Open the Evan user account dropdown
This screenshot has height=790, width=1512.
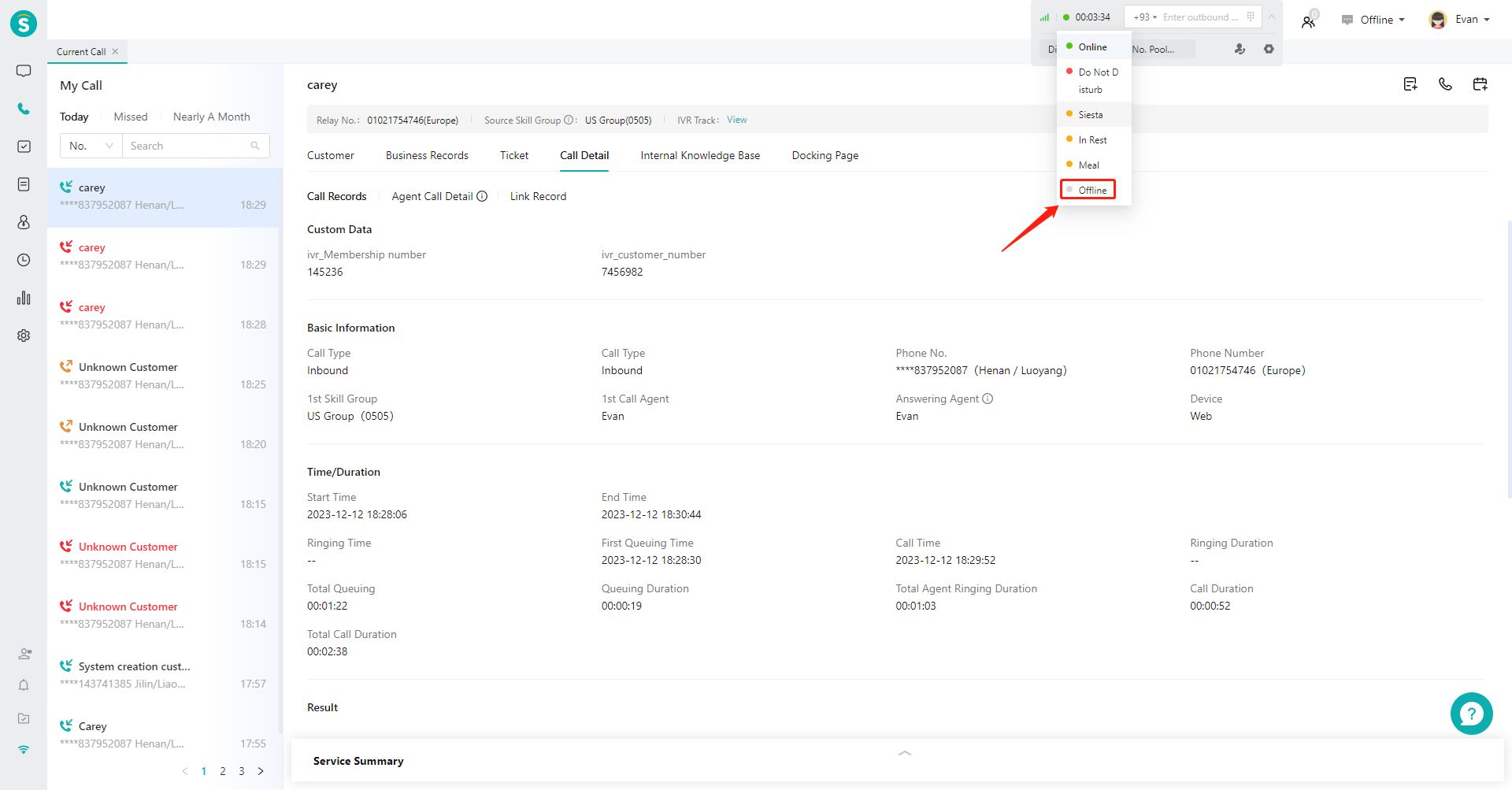[1459, 20]
